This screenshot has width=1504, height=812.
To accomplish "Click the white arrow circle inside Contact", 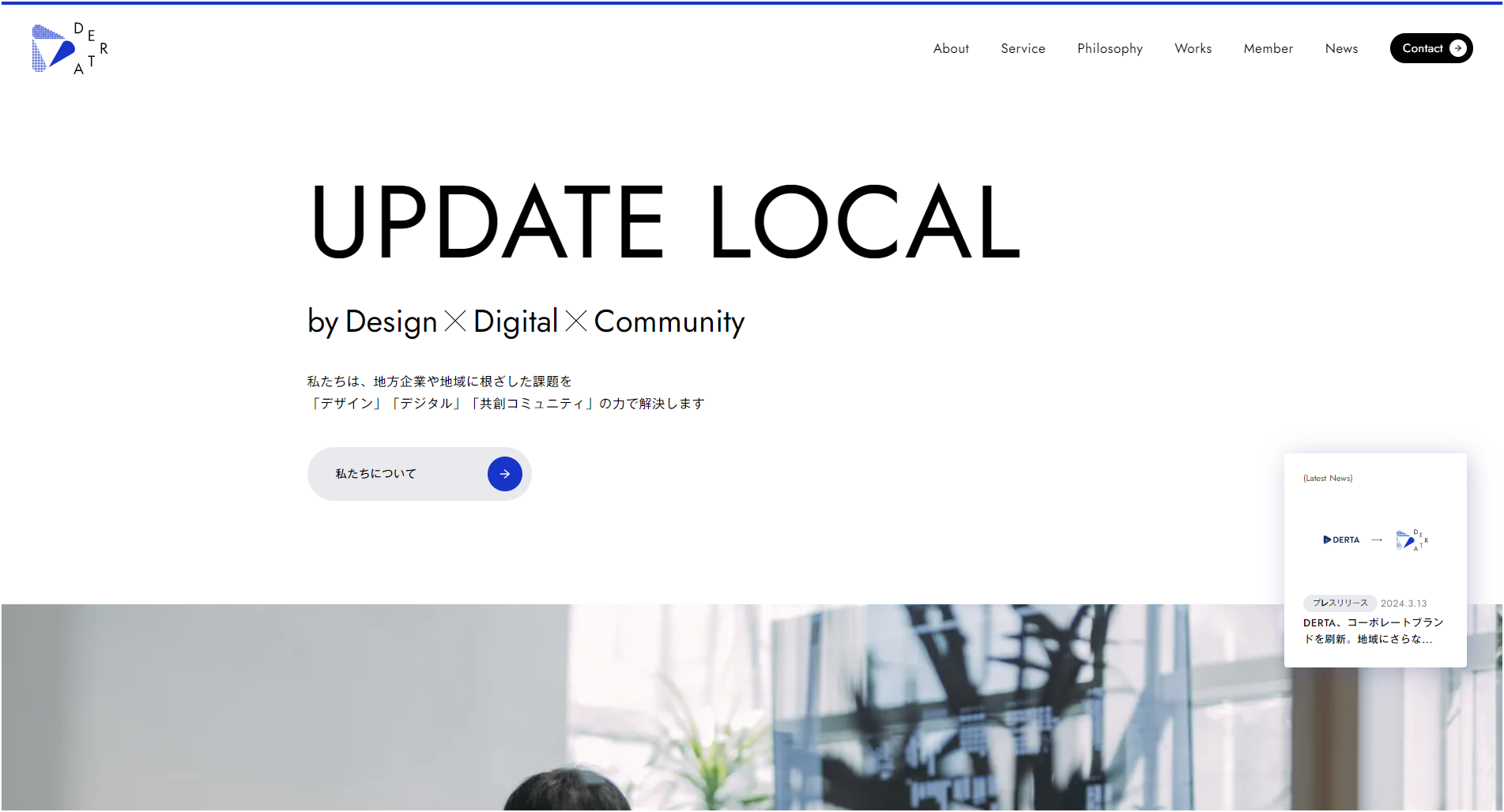I will tap(1458, 48).
